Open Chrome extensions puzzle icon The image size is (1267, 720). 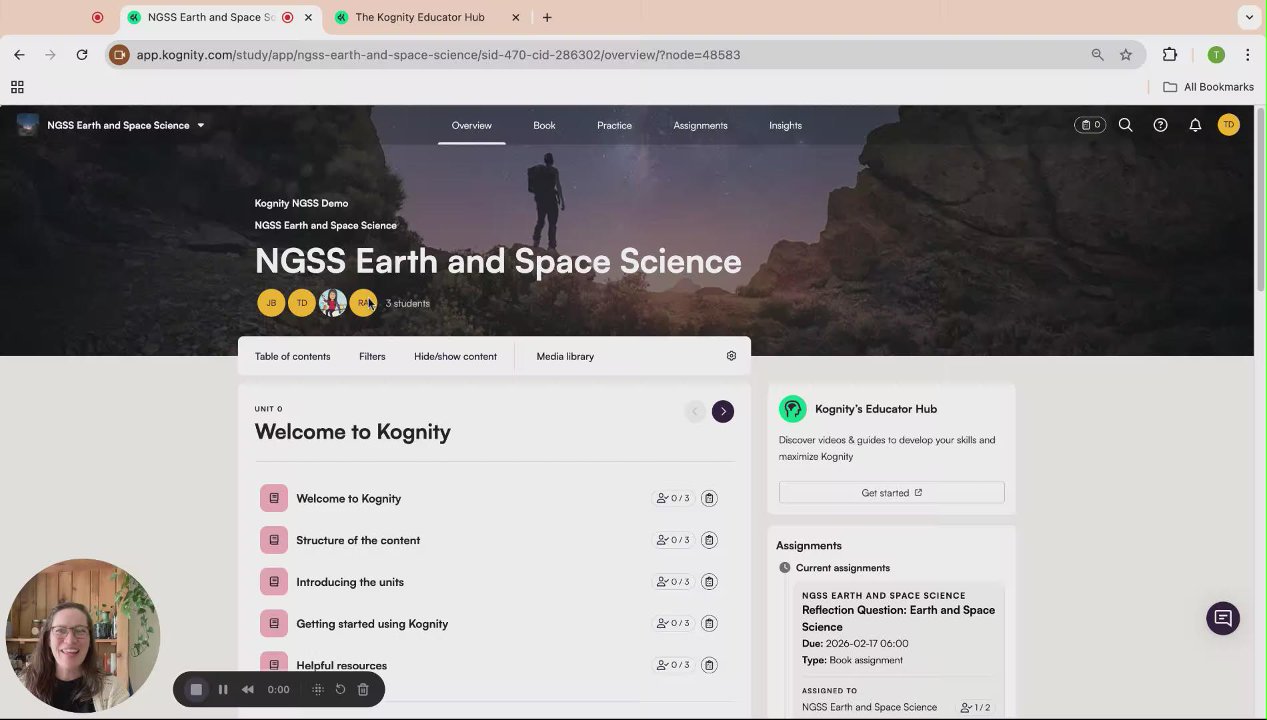pos(1170,55)
